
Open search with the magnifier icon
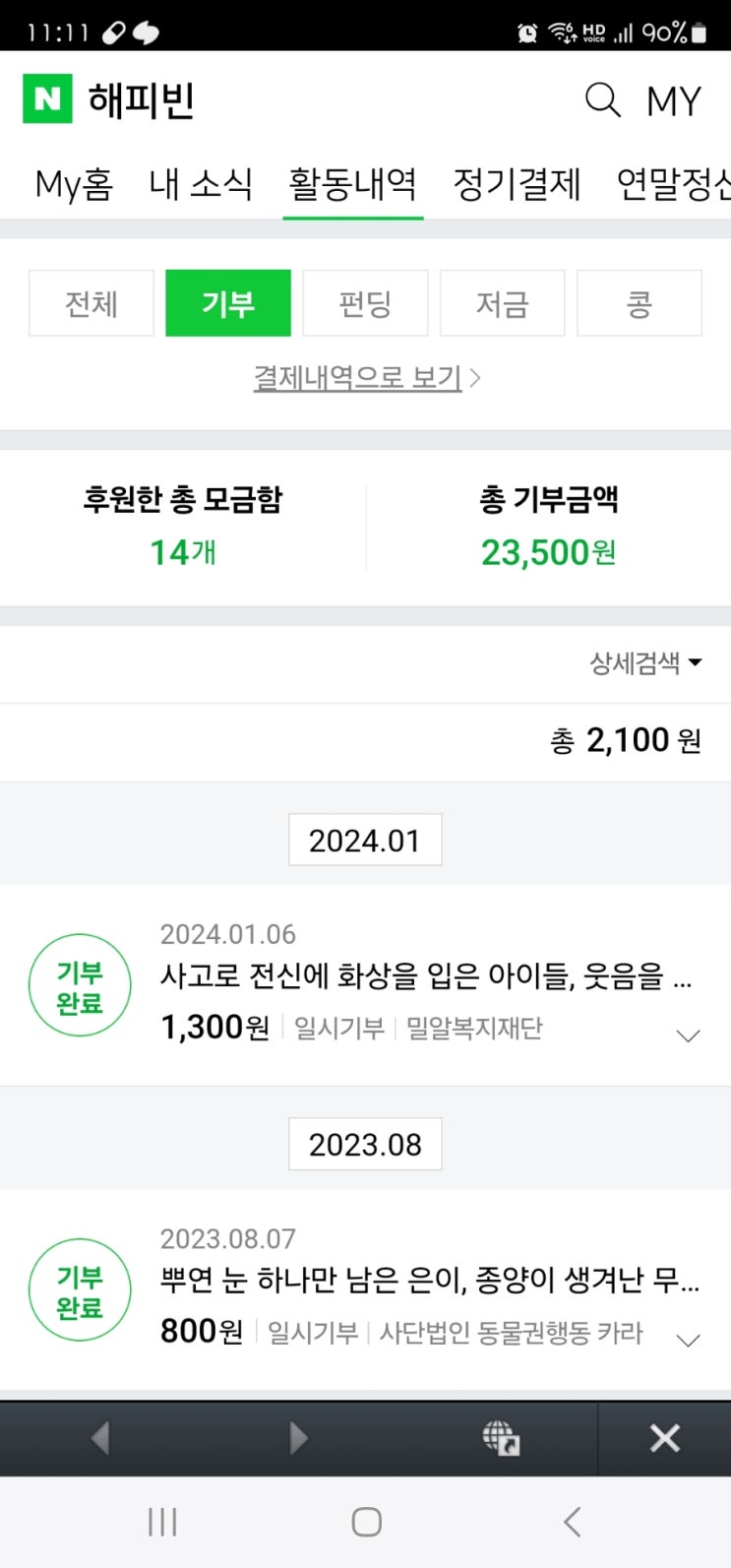click(x=602, y=100)
